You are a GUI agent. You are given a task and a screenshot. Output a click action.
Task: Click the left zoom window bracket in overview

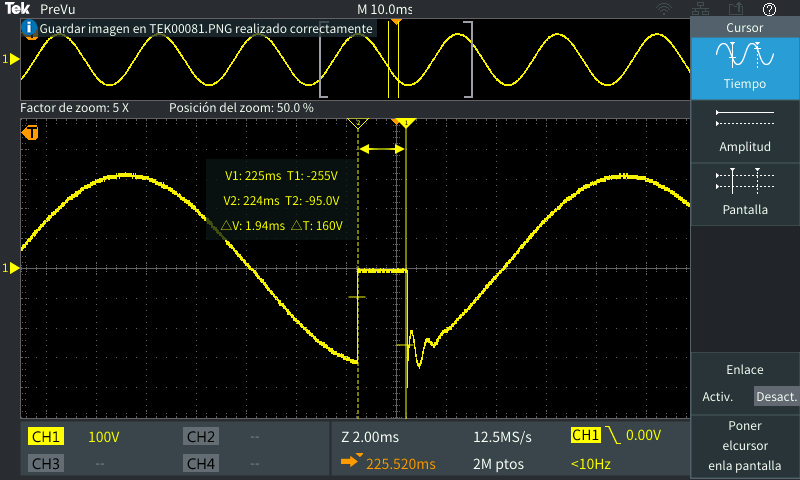pos(323,59)
